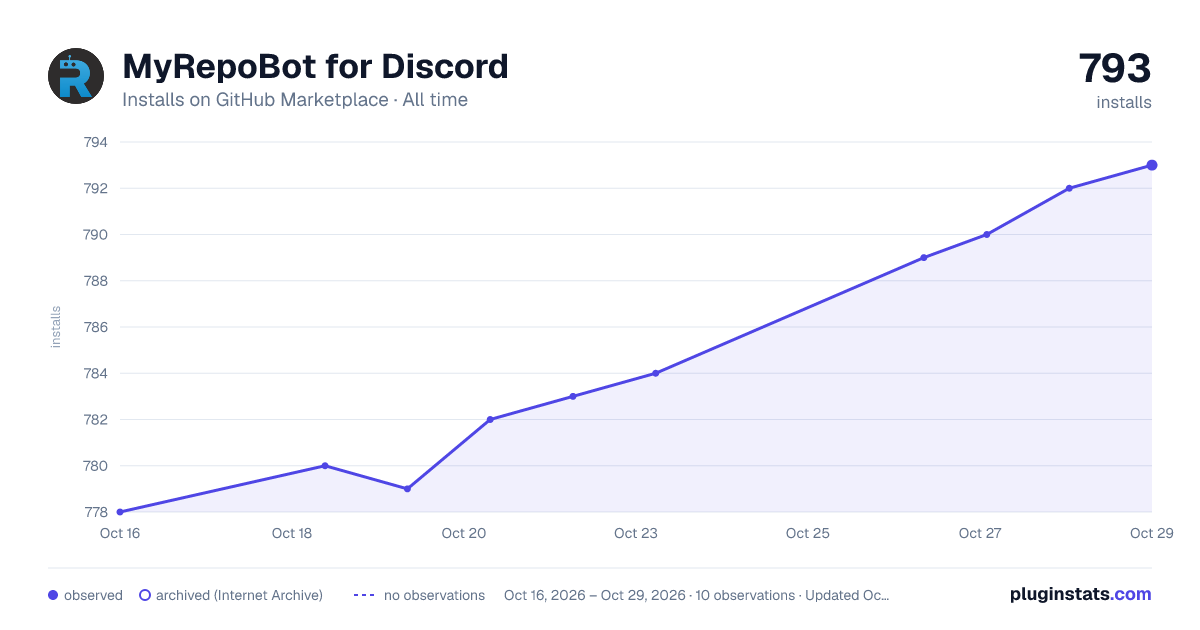Screen dimensions: 1200x630
Task: Click the archived (Internet Archive) legend label
Action: coord(239,595)
